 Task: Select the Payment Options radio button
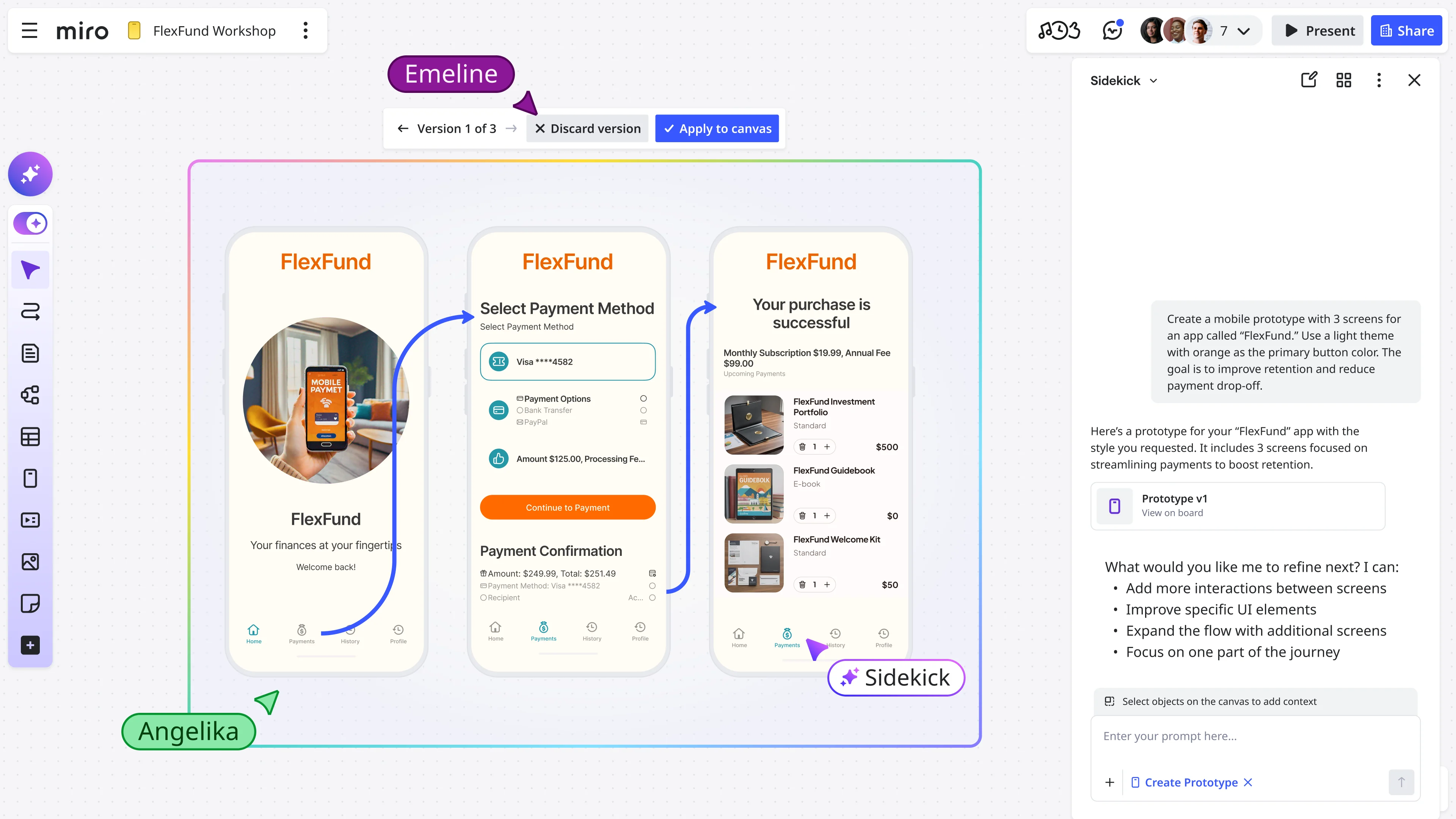coord(643,399)
